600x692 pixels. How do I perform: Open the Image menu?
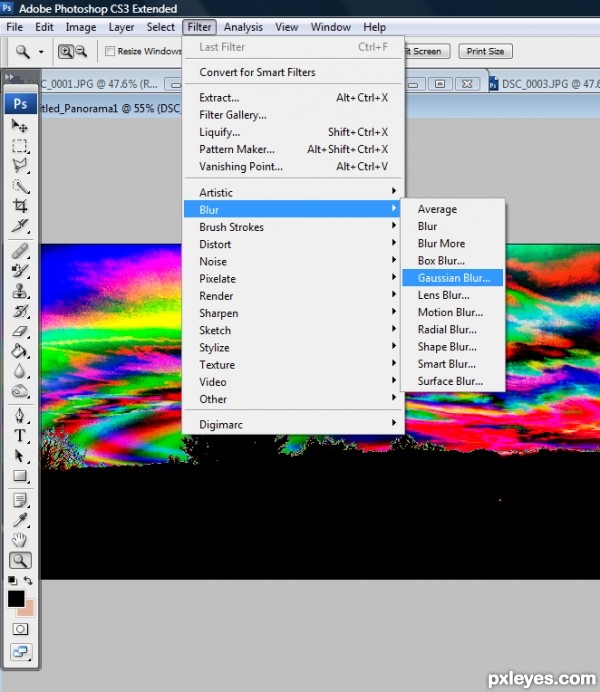pyautogui.click(x=81, y=27)
